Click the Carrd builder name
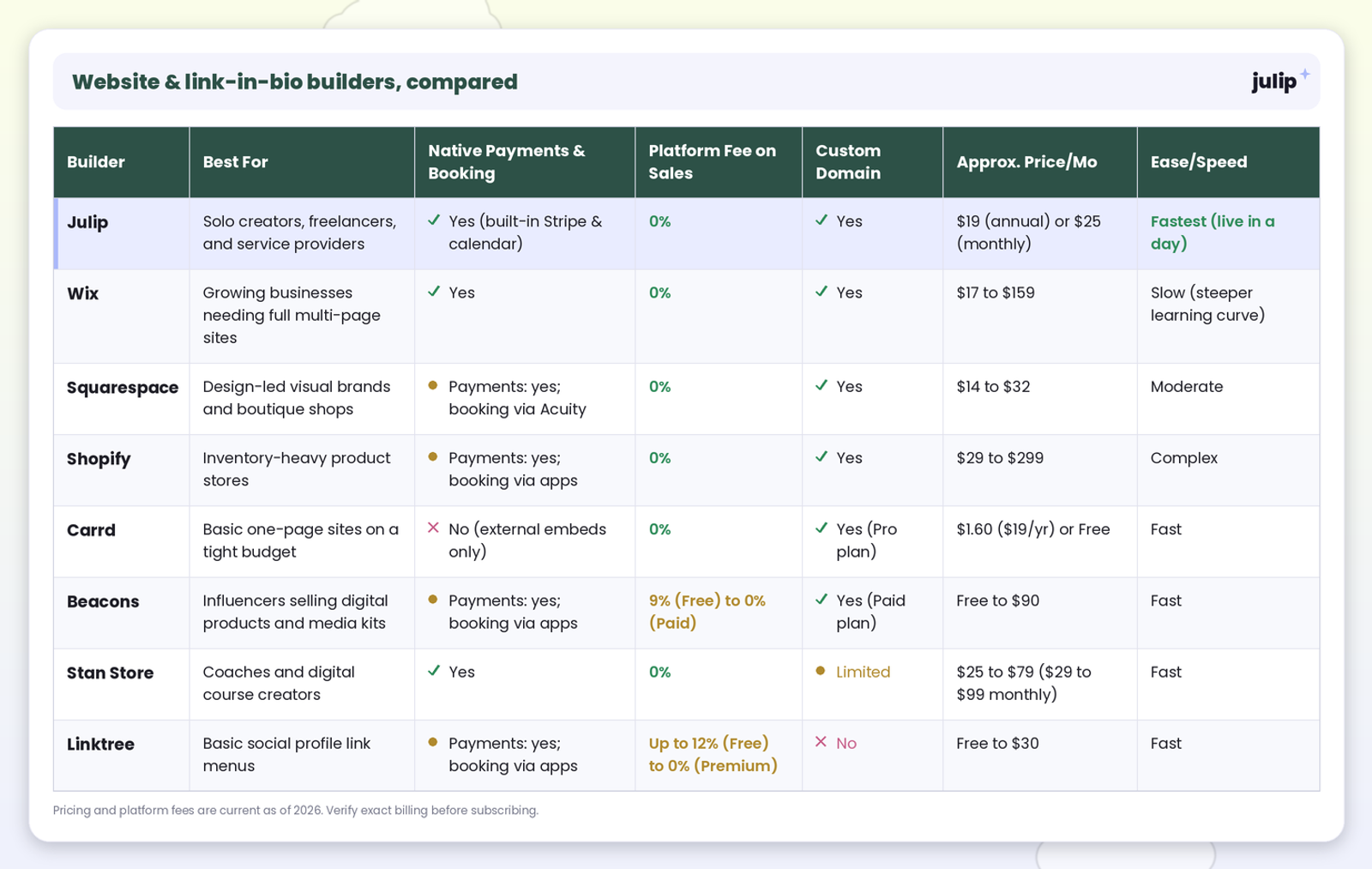Image resolution: width=1372 pixels, height=869 pixels. pos(91,530)
